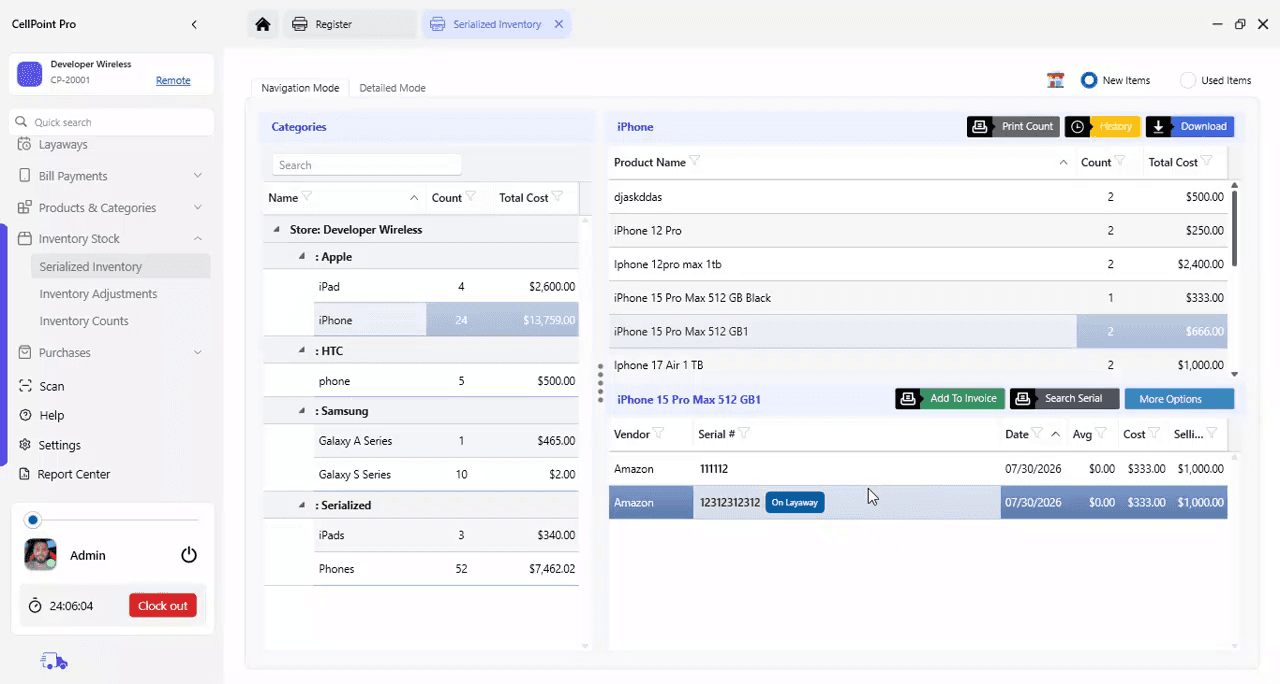Collapse the HTC group
Viewport: 1280px width, 684px height.
pos(302,351)
